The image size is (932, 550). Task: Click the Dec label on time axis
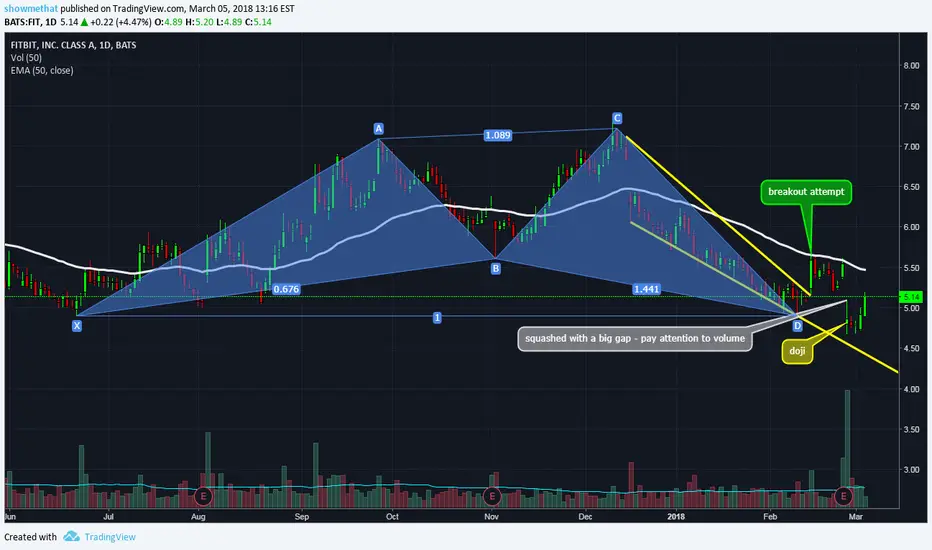[585, 516]
